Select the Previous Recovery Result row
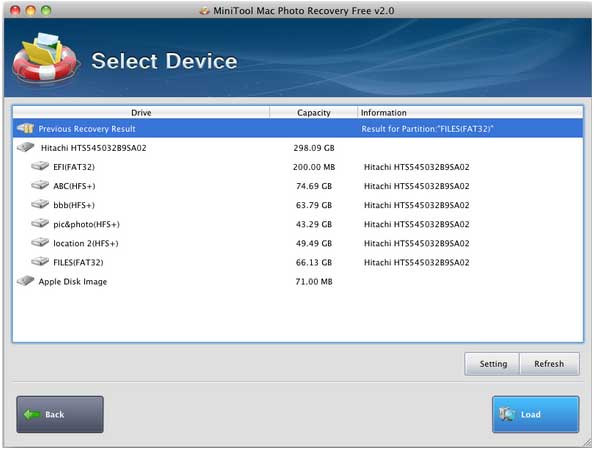The image size is (596, 451). pos(298,128)
